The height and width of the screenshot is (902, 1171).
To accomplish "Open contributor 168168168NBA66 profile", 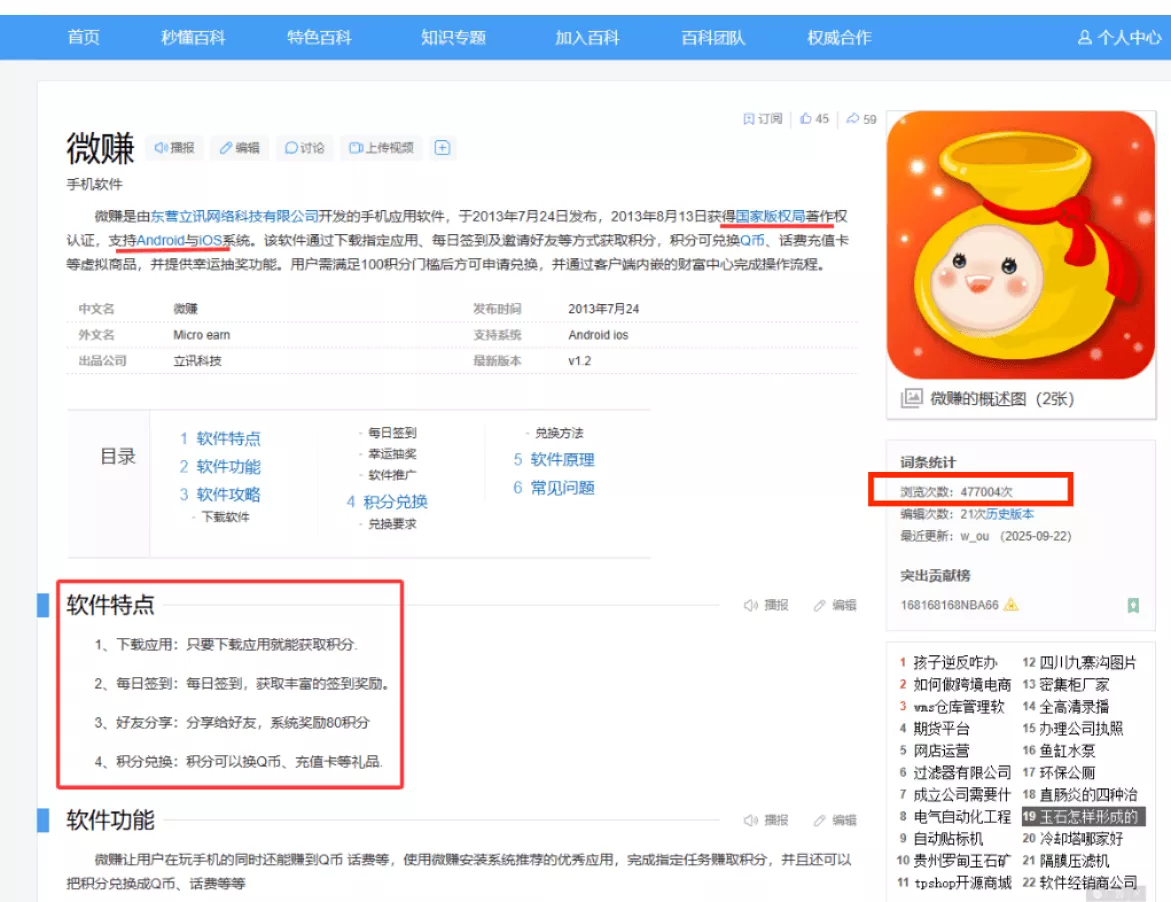I will [949, 605].
